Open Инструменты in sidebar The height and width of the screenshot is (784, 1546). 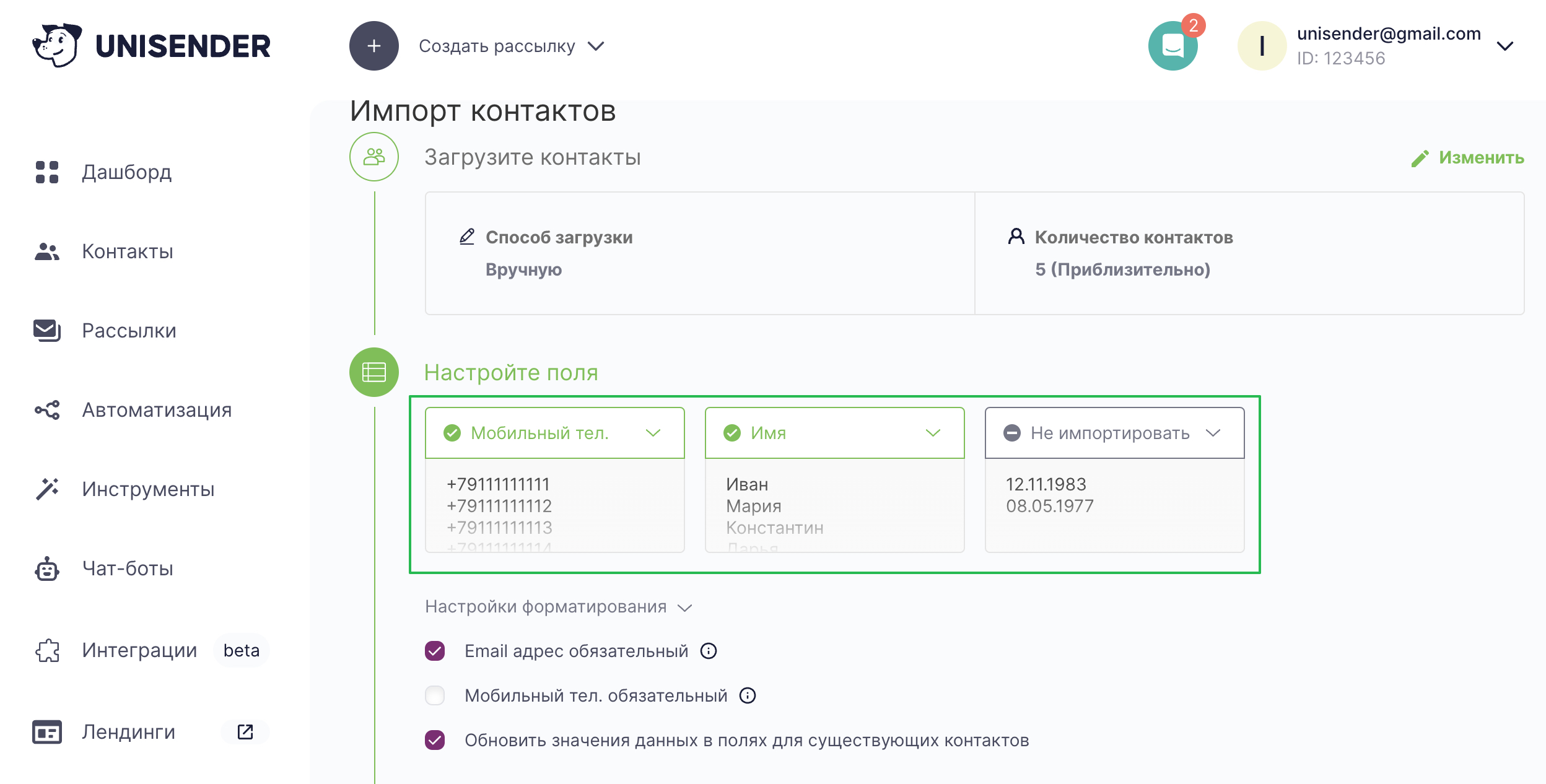click(148, 489)
